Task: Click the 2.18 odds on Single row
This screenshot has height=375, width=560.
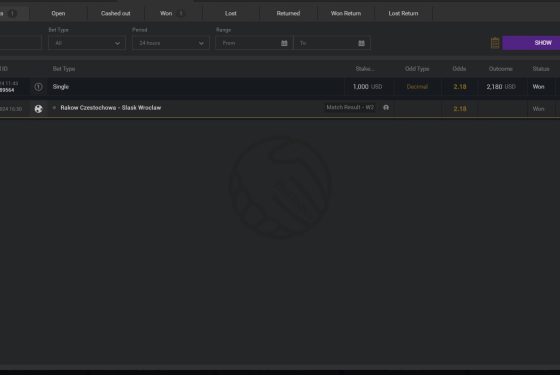Action: tap(460, 87)
